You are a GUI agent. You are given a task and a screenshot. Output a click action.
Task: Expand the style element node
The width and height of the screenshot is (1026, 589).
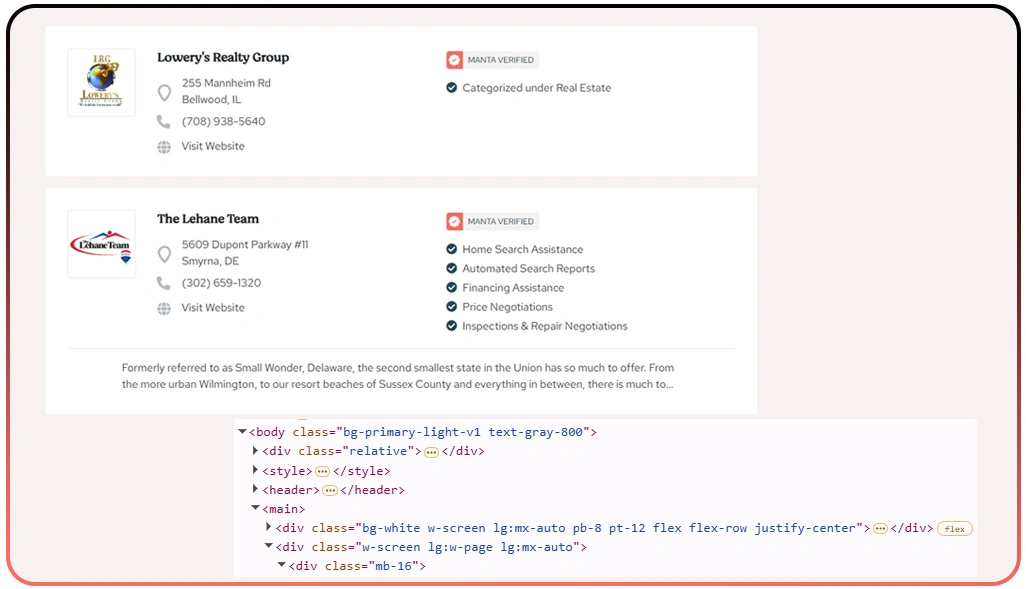point(255,471)
